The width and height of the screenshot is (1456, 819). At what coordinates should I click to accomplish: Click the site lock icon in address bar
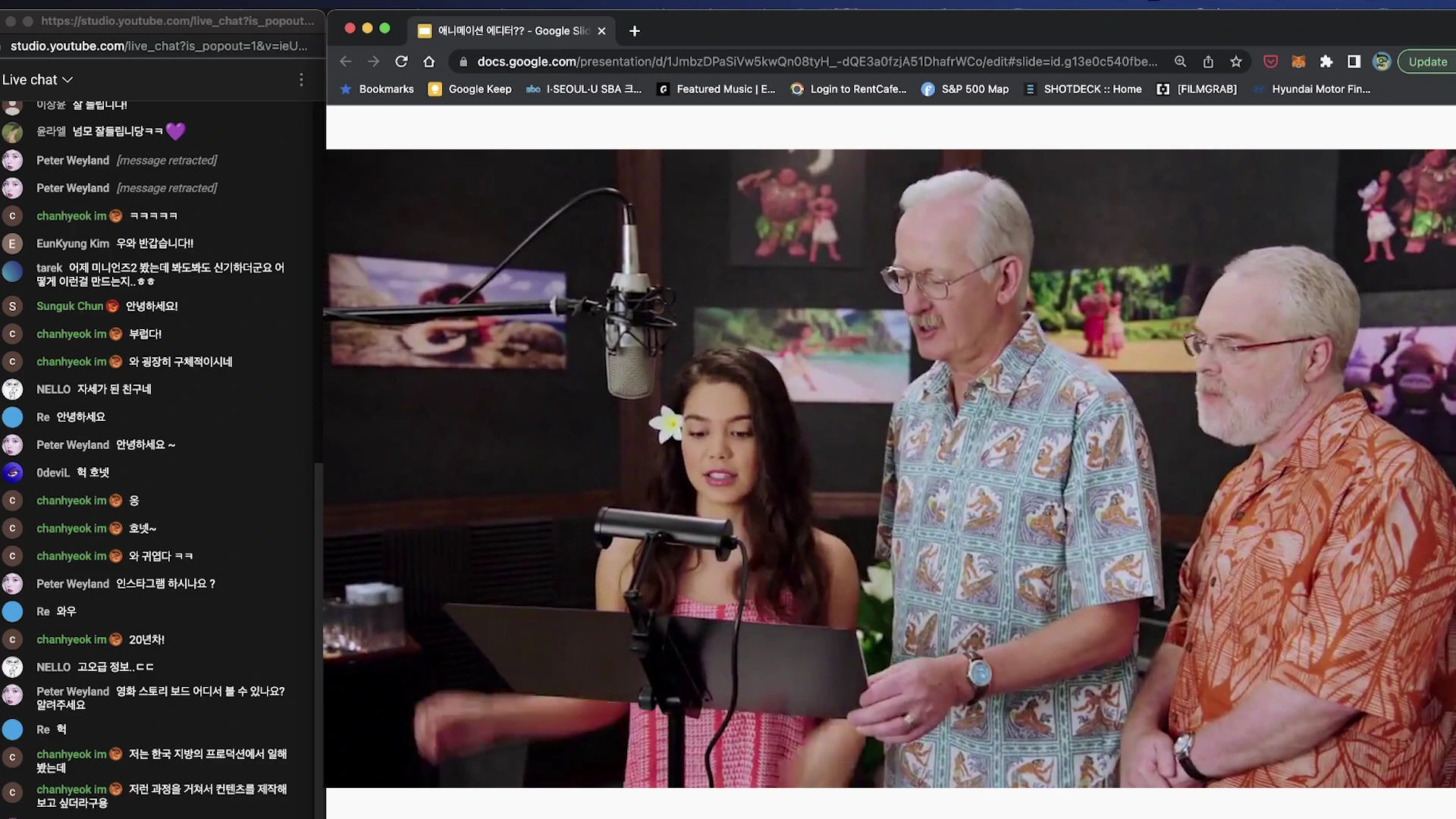click(x=463, y=61)
